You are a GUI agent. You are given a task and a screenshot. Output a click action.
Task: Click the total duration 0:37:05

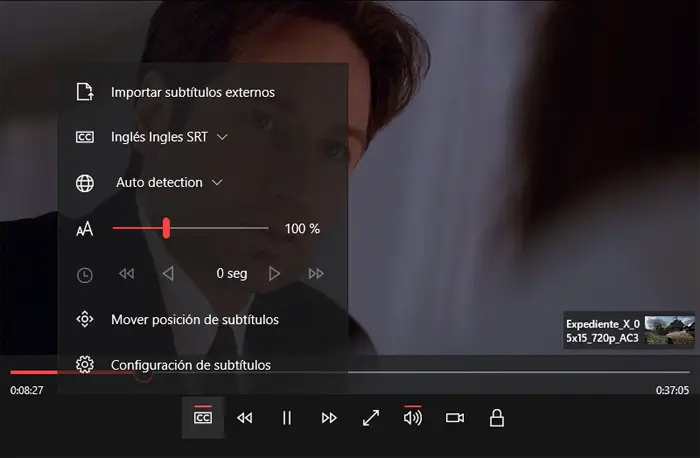pos(672,391)
